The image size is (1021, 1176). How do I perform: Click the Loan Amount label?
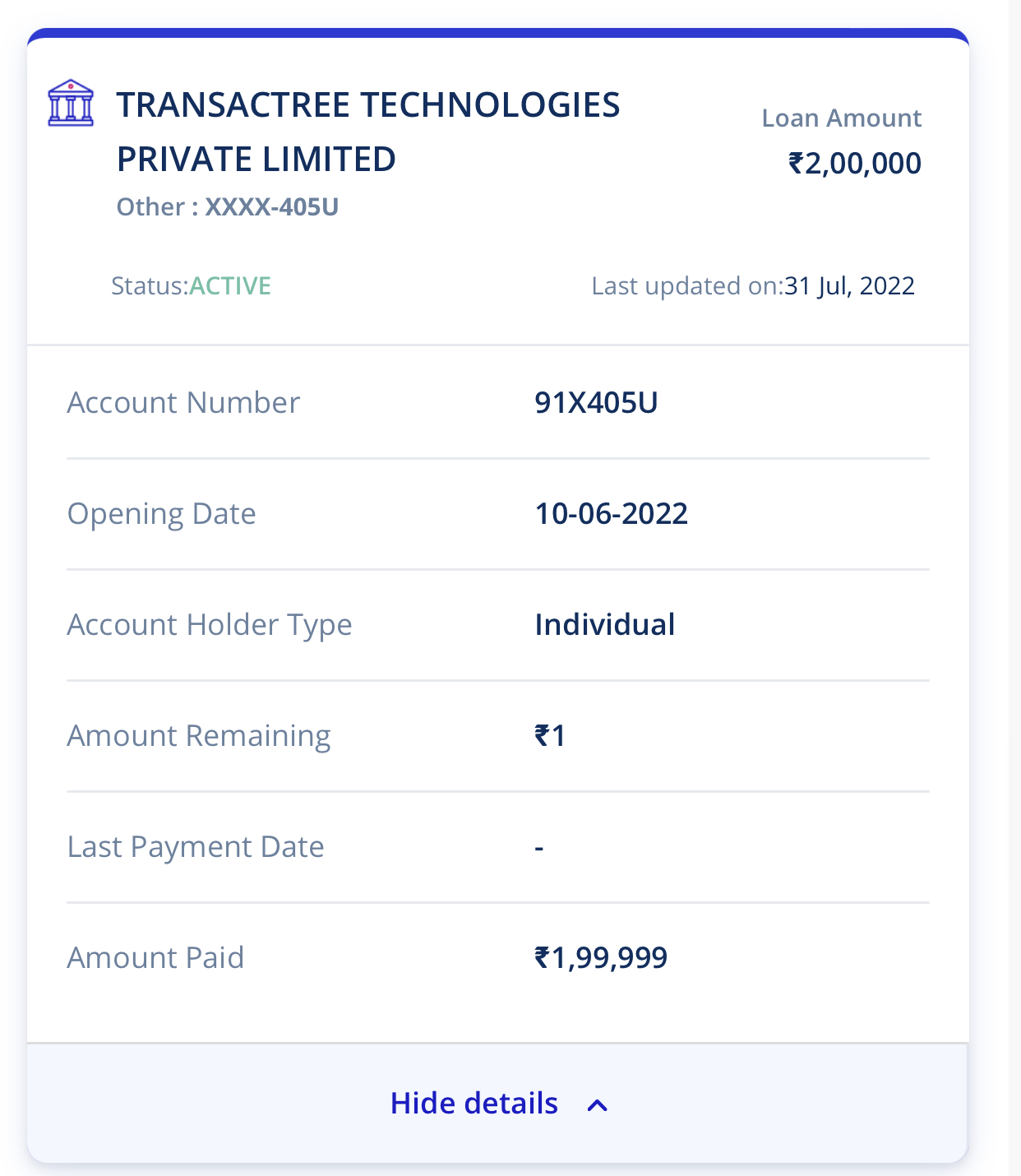click(841, 118)
